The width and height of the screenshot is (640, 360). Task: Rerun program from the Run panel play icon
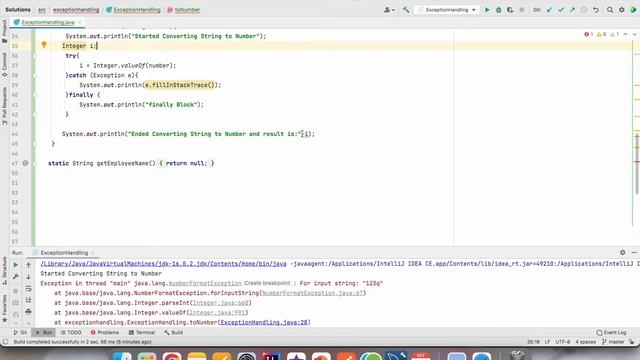point(16,265)
